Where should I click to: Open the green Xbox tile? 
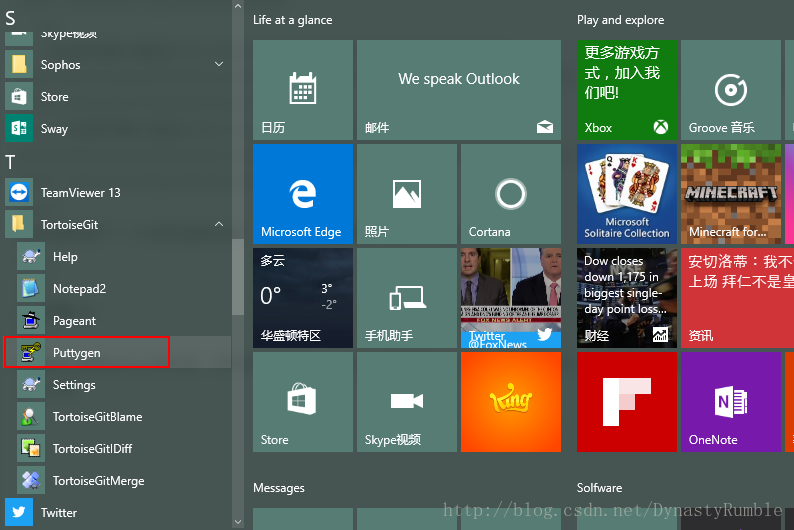click(x=627, y=90)
